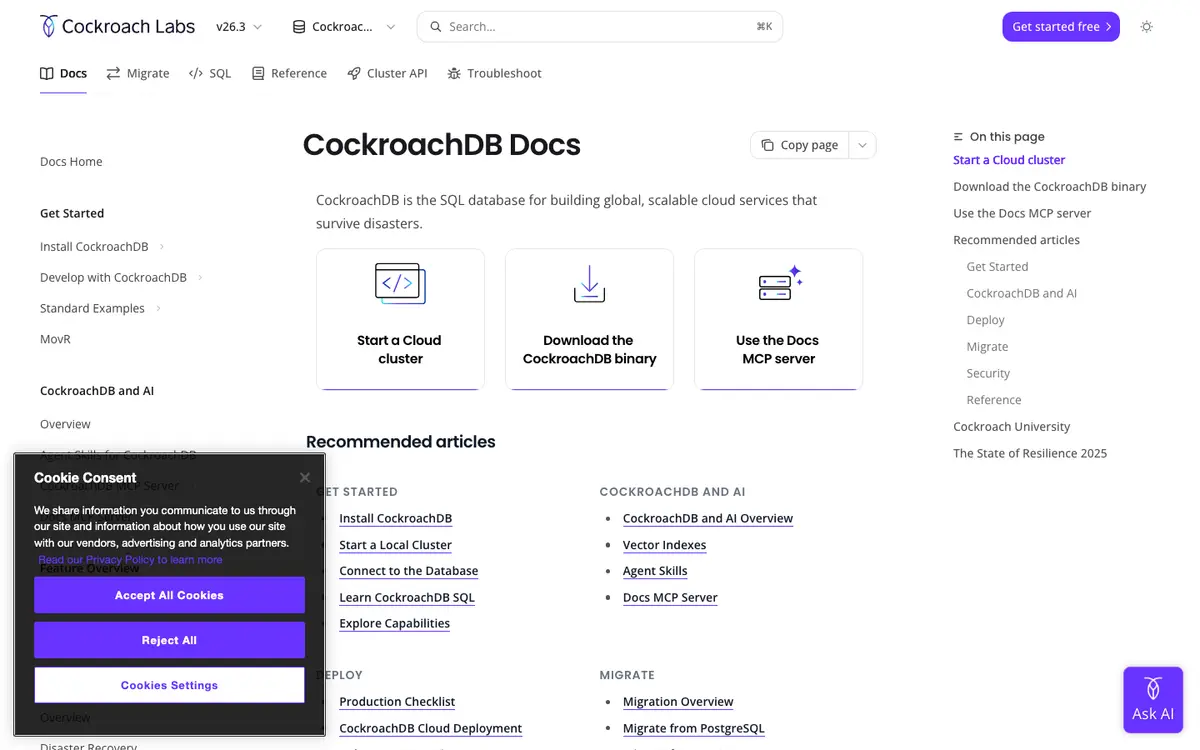Open Overview under CockroachDB and AI

(65, 424)
